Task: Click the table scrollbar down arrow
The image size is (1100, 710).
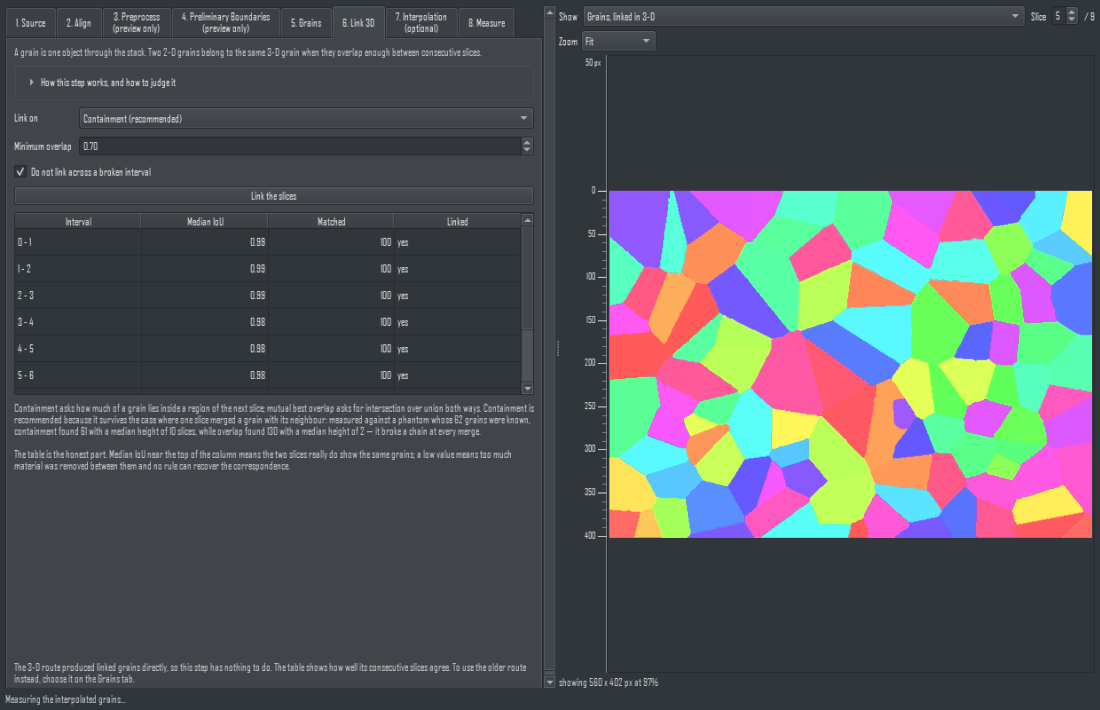Action: (x=528, y=388)
